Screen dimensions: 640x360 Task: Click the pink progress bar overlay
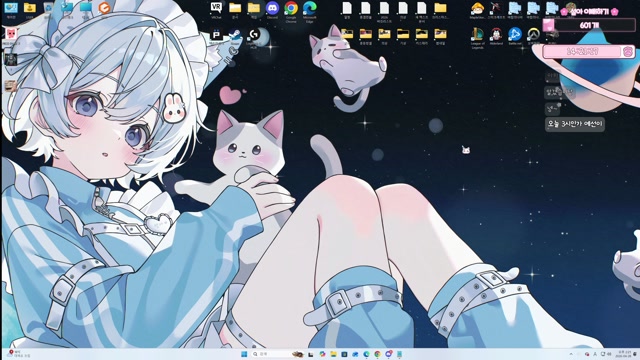[x=589, y=51]
